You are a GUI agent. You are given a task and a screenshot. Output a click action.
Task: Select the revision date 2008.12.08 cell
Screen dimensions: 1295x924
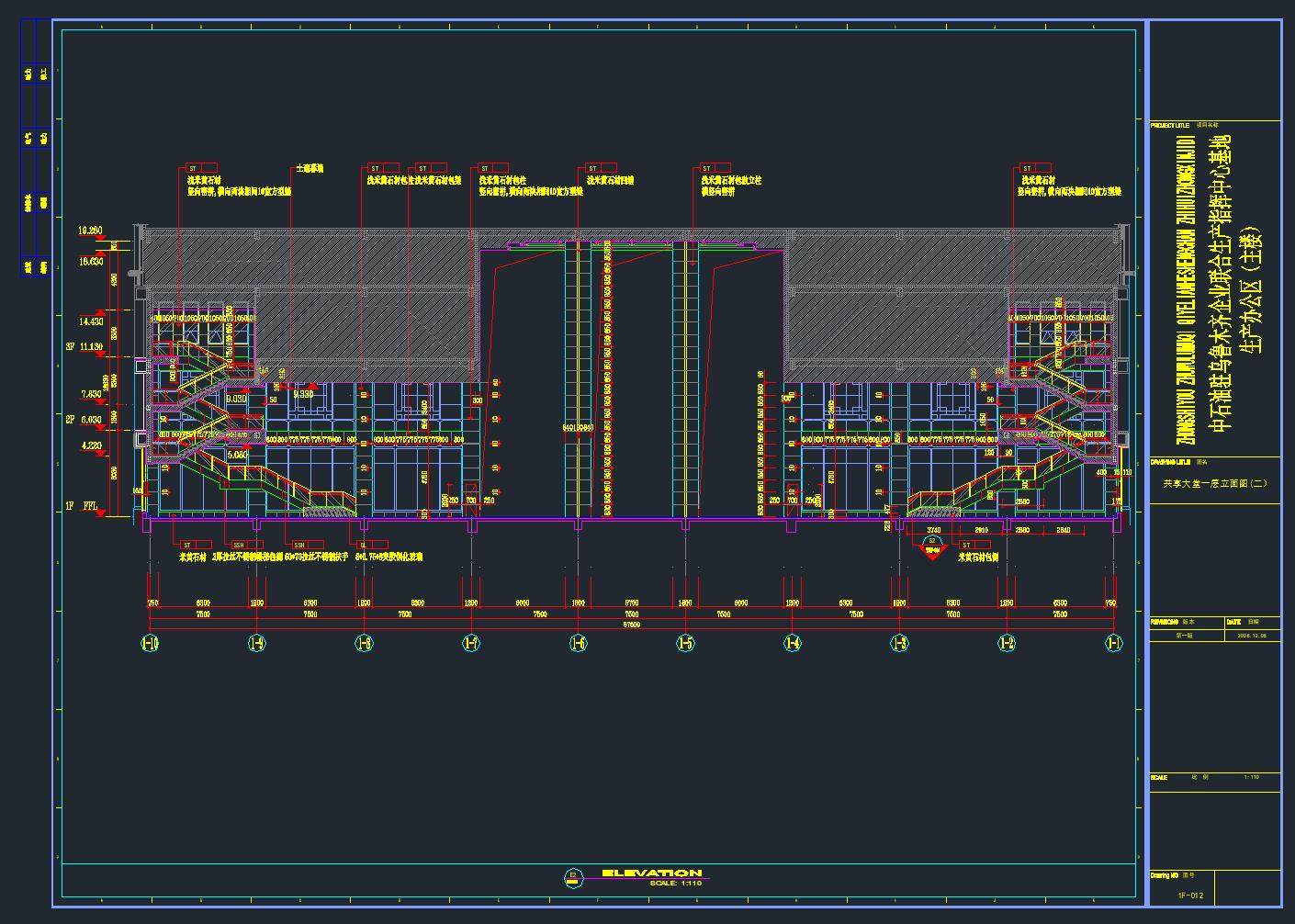pos(1251,635)
